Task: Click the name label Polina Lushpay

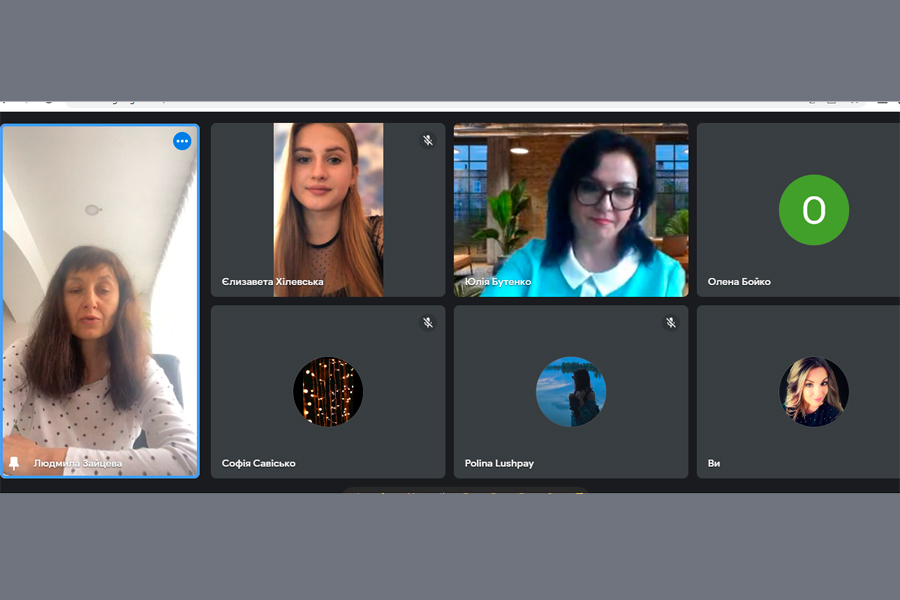Action: coord(499,463)
